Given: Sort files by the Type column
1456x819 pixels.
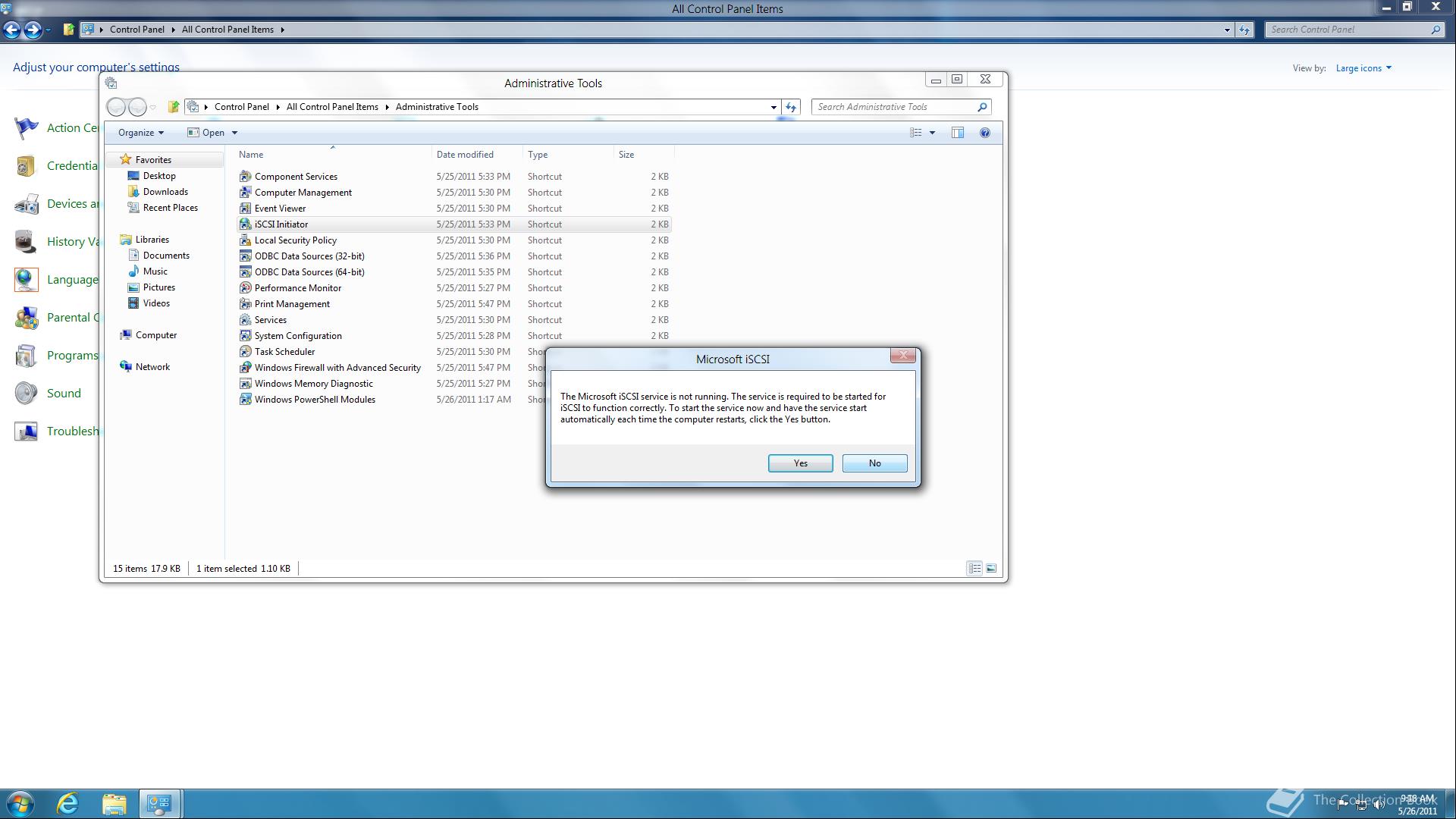Looking at the screenshot, I should coord(568,155).
